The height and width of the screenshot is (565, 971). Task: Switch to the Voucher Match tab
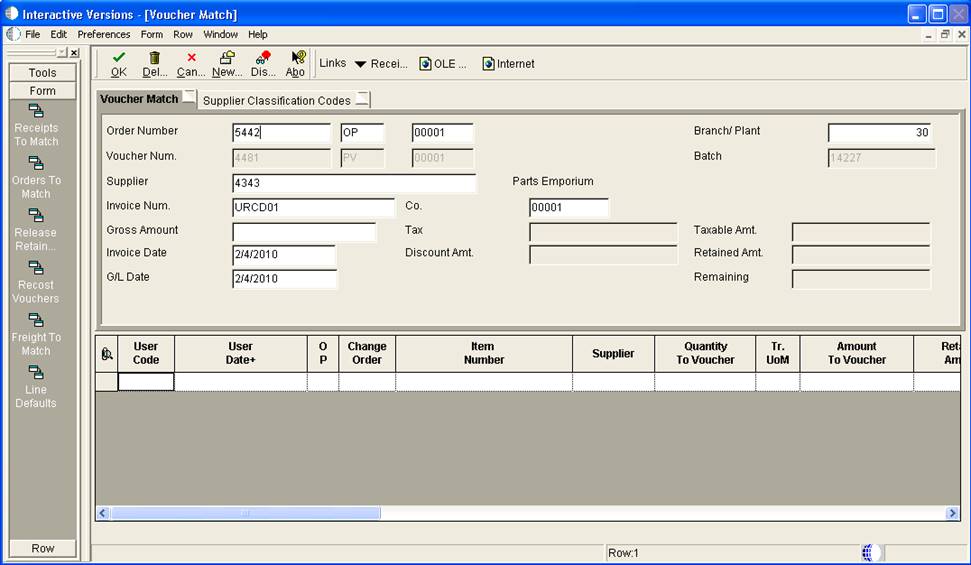pos(146,99)
